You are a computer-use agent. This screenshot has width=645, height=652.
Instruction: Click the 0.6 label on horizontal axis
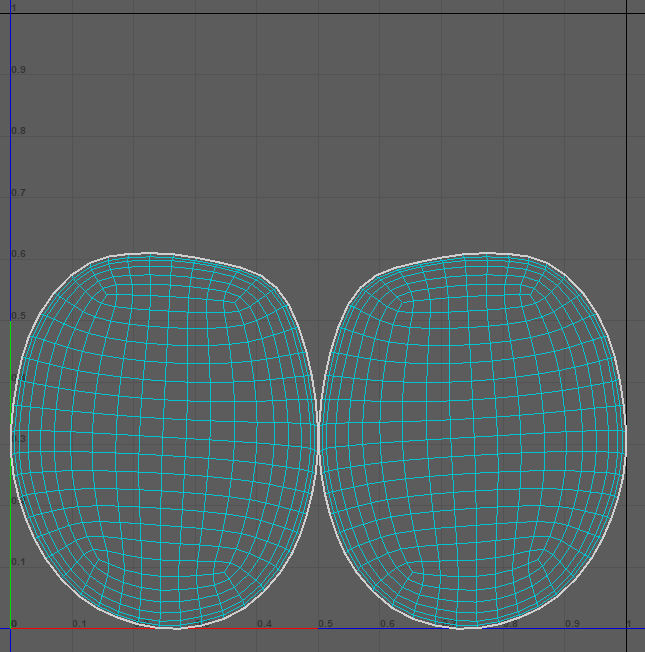click(387, 624)
